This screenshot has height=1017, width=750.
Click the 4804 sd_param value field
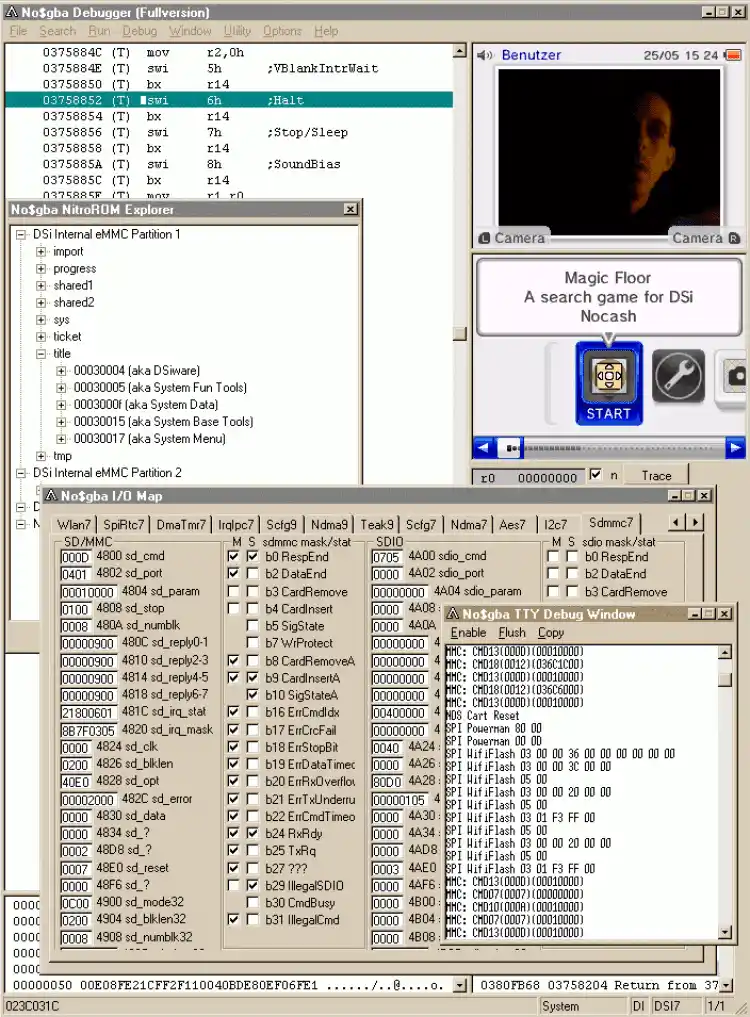88,592
